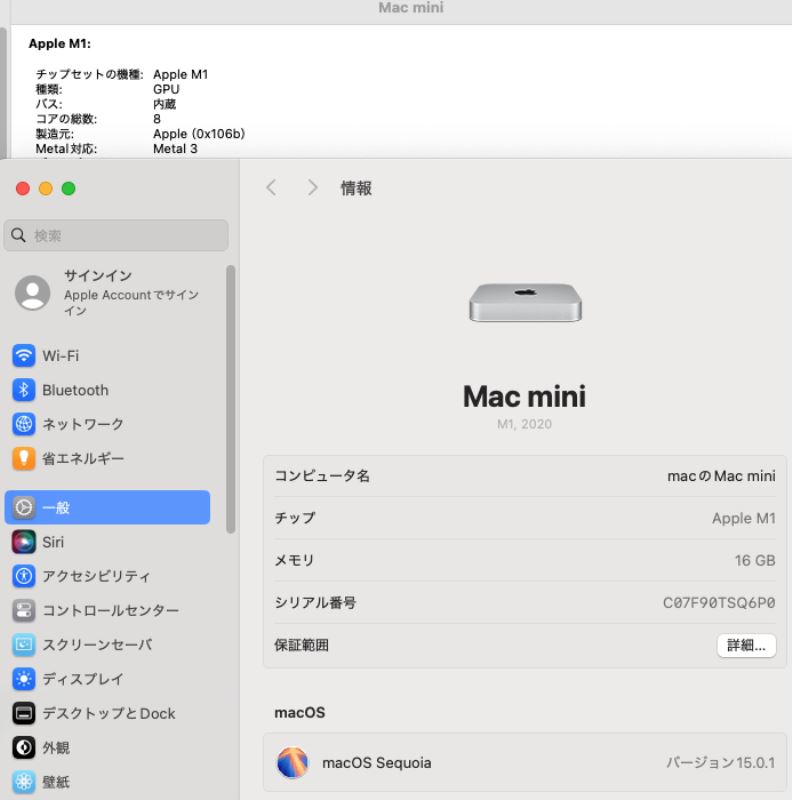
Task: Click 'バージョン15.0.1' text
Action: click(x=721, y=763)
